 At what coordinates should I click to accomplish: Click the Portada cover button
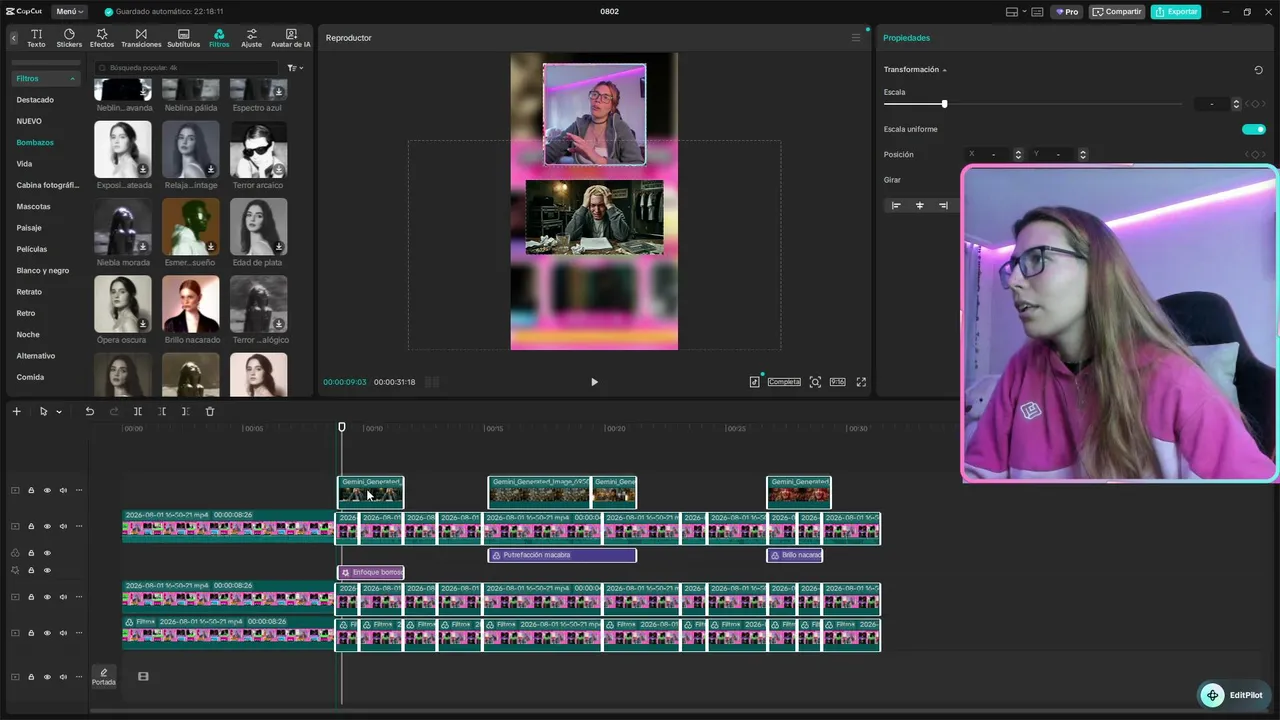coord(103,677)
